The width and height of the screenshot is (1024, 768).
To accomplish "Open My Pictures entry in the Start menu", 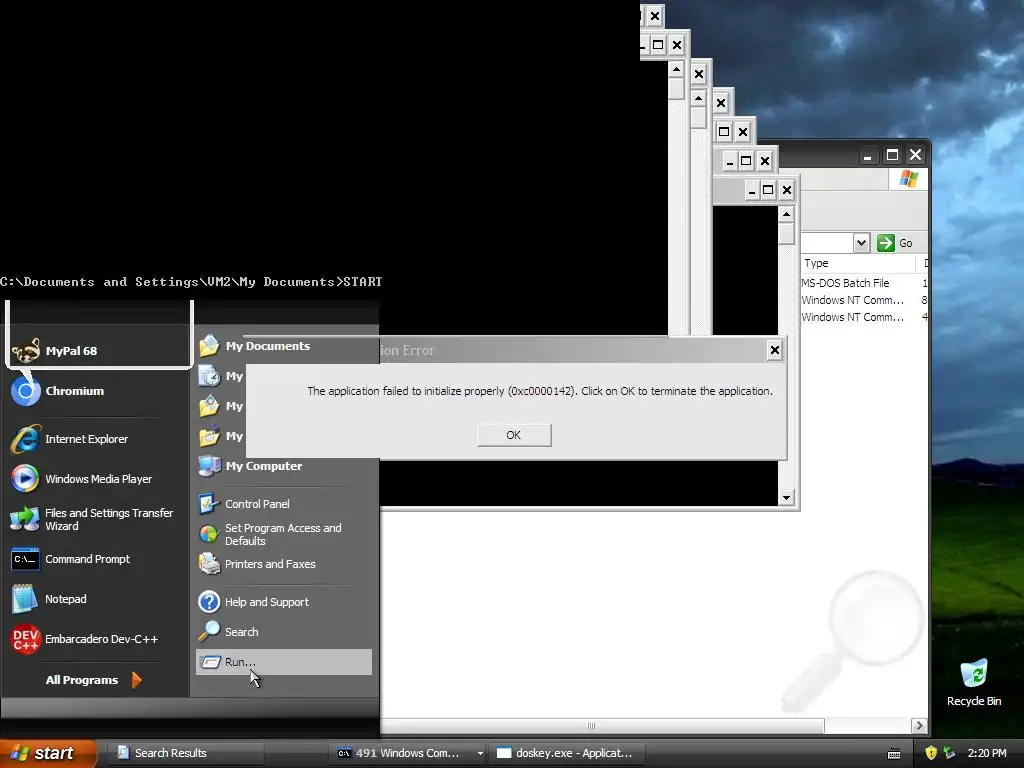I will coord(220,406).
